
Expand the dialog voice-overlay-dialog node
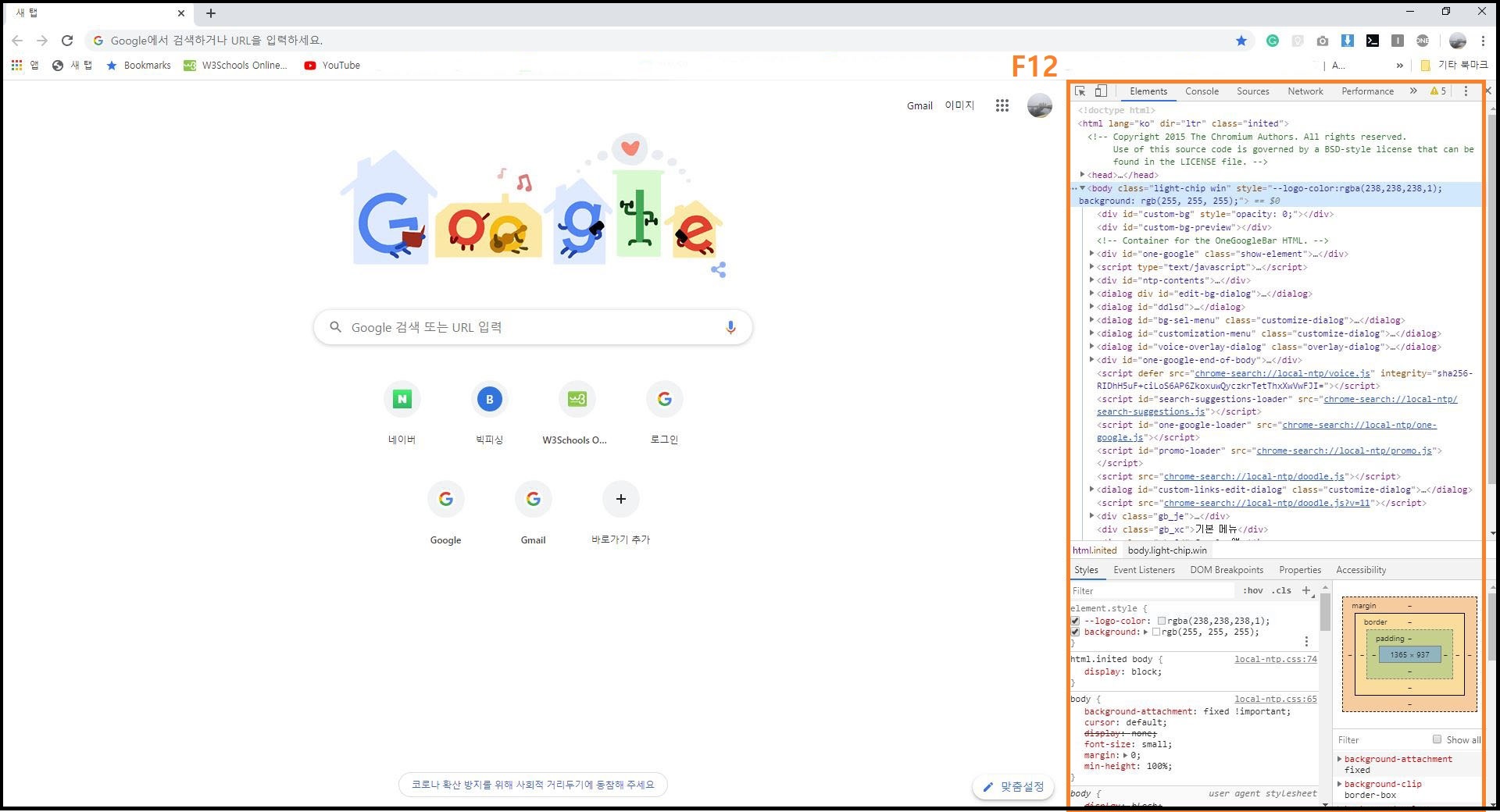tap(1092, 347)
